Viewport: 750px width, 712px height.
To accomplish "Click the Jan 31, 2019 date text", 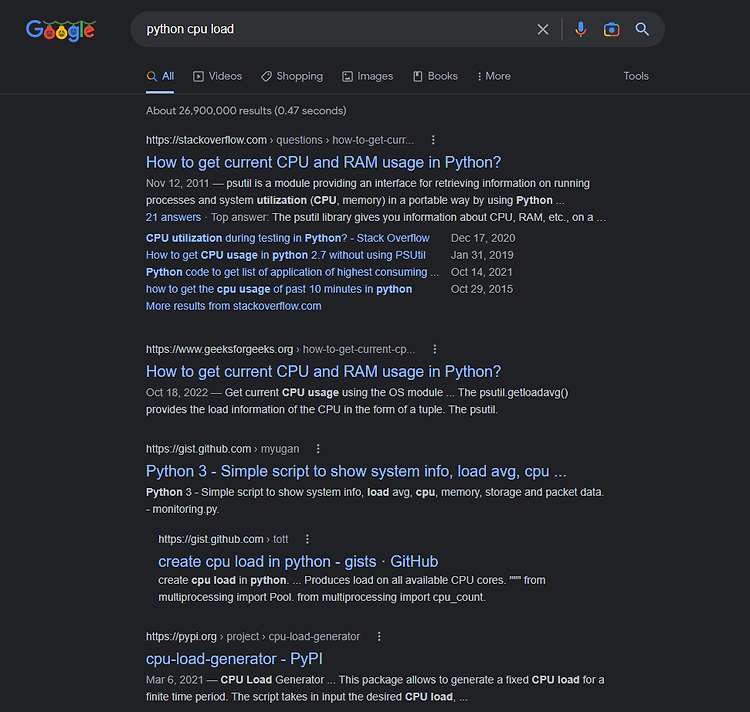I will pos(482,255).
